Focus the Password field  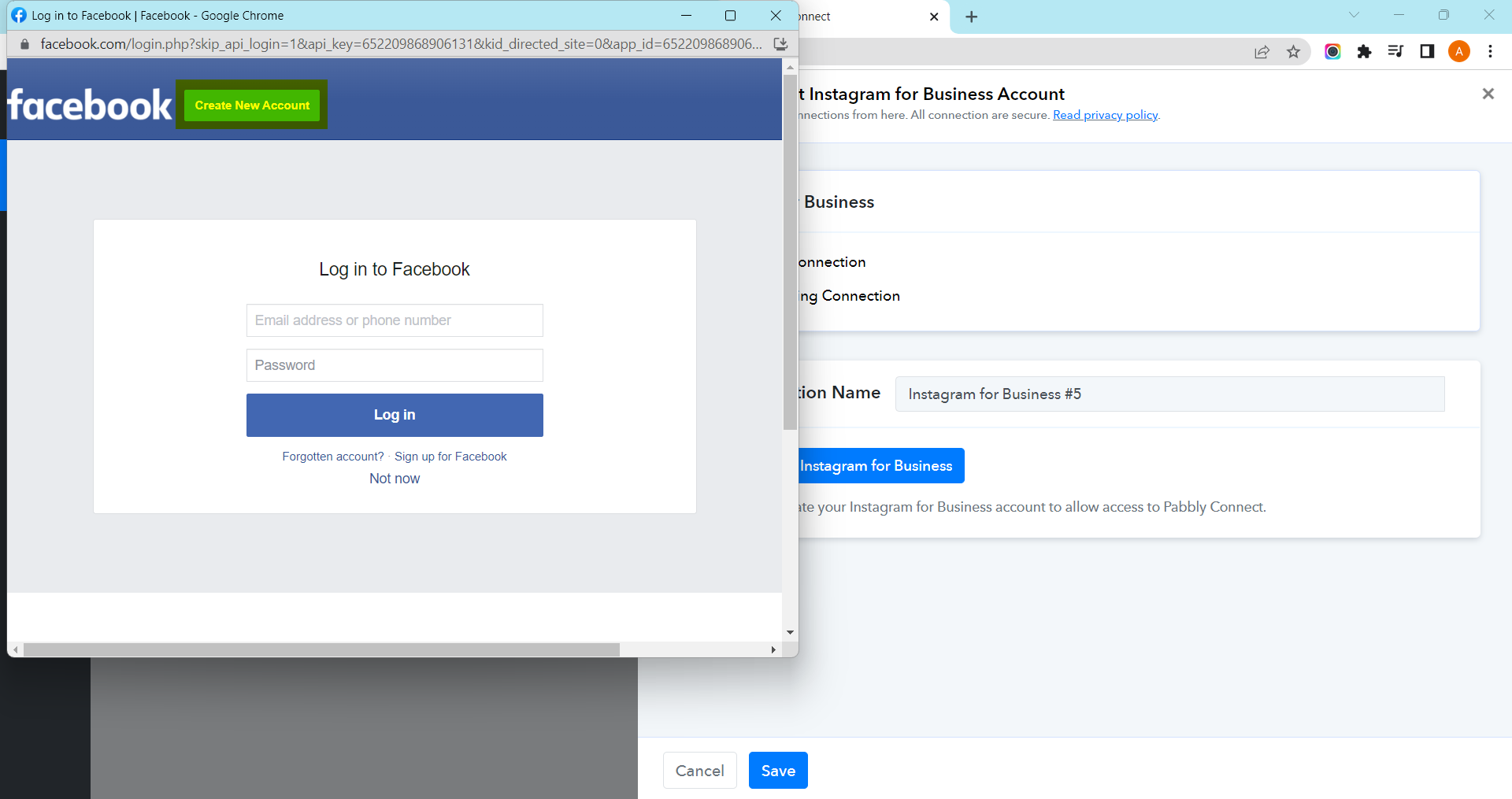(x=395, y=365)
